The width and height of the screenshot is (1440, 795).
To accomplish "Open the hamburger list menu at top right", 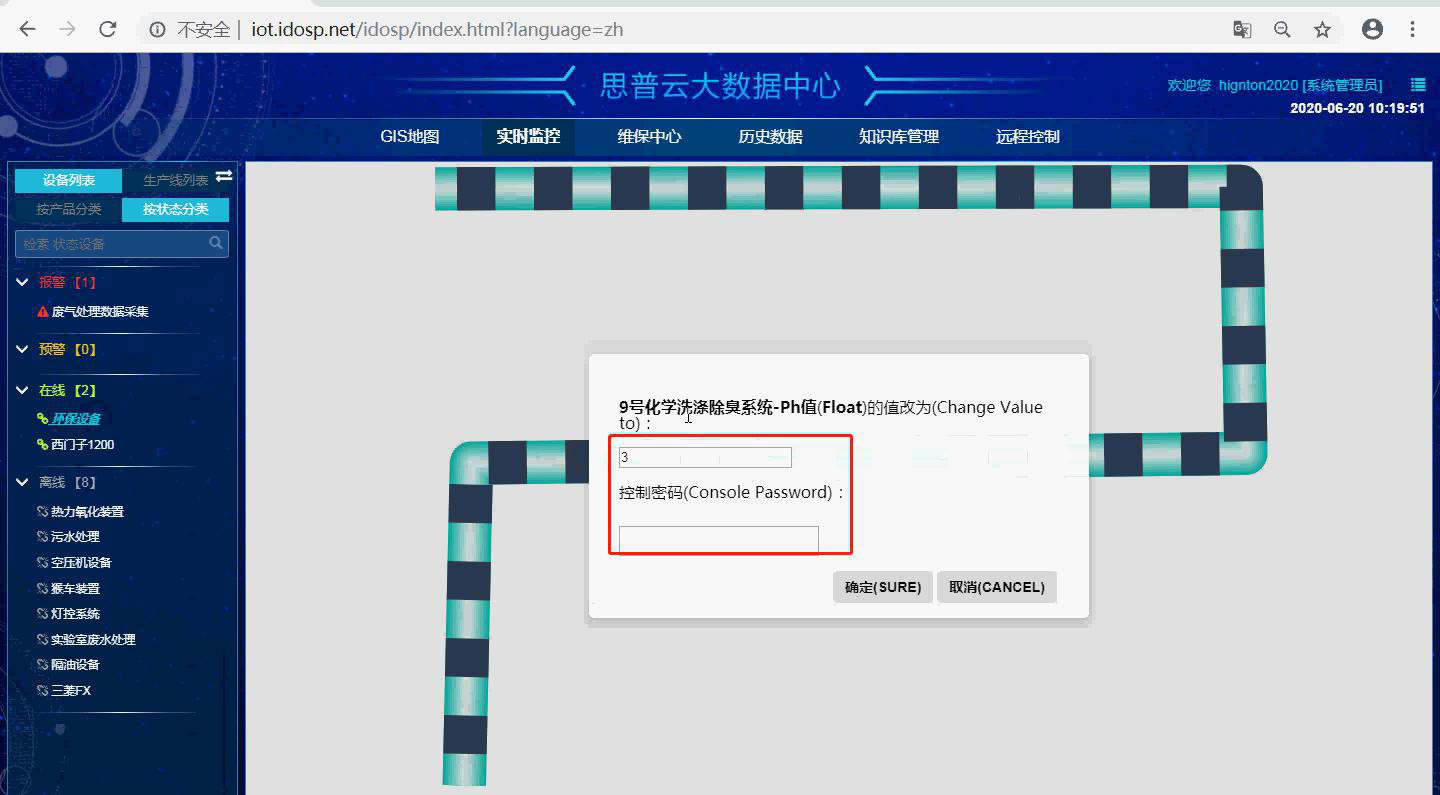I will tap(1417, 85).
